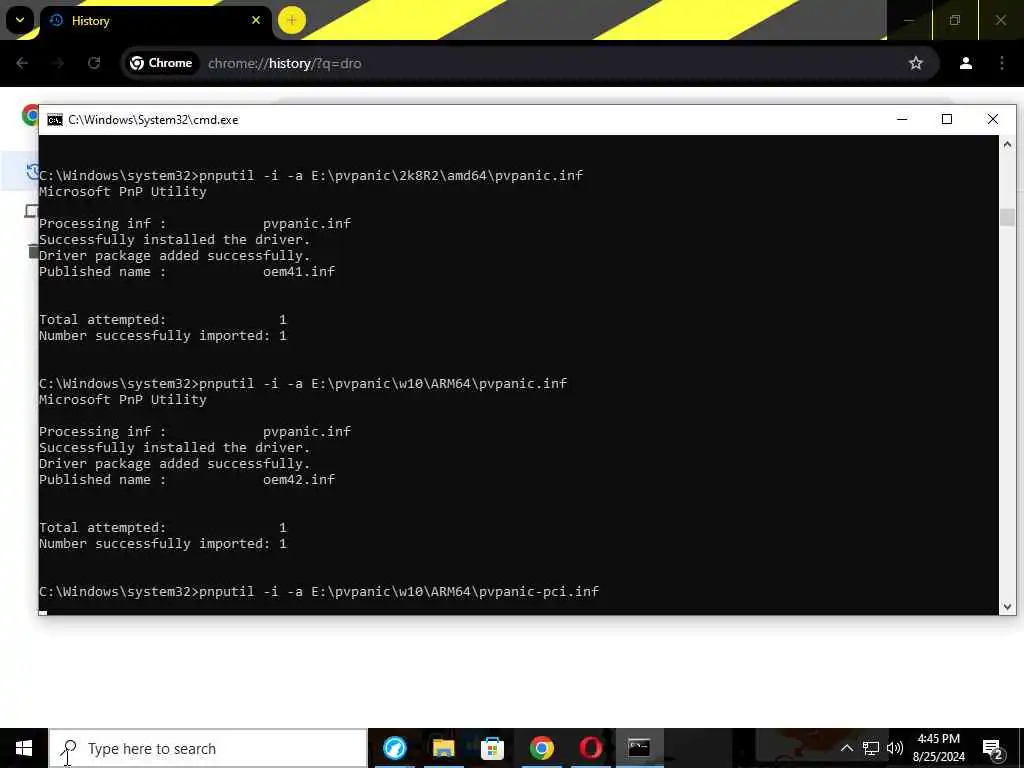The width and height of the screenshot is (1024, 768).
Task: Click cmd scrollbar down arrow
Action: 1007,607
